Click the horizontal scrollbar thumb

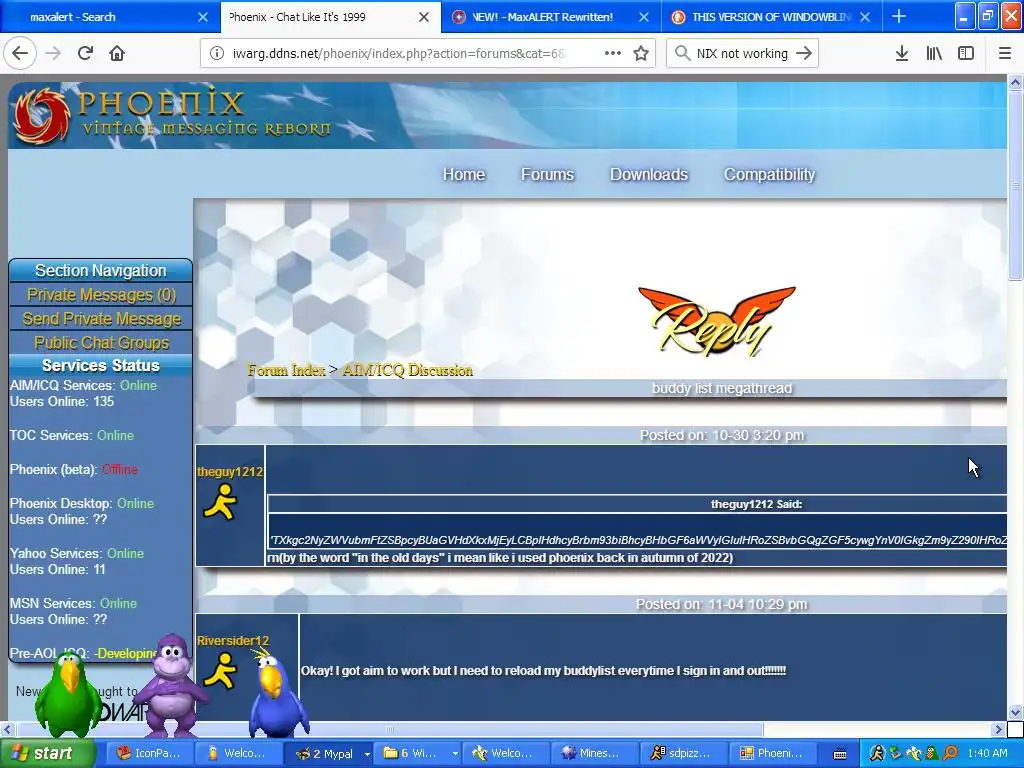[x=389, y=729]
